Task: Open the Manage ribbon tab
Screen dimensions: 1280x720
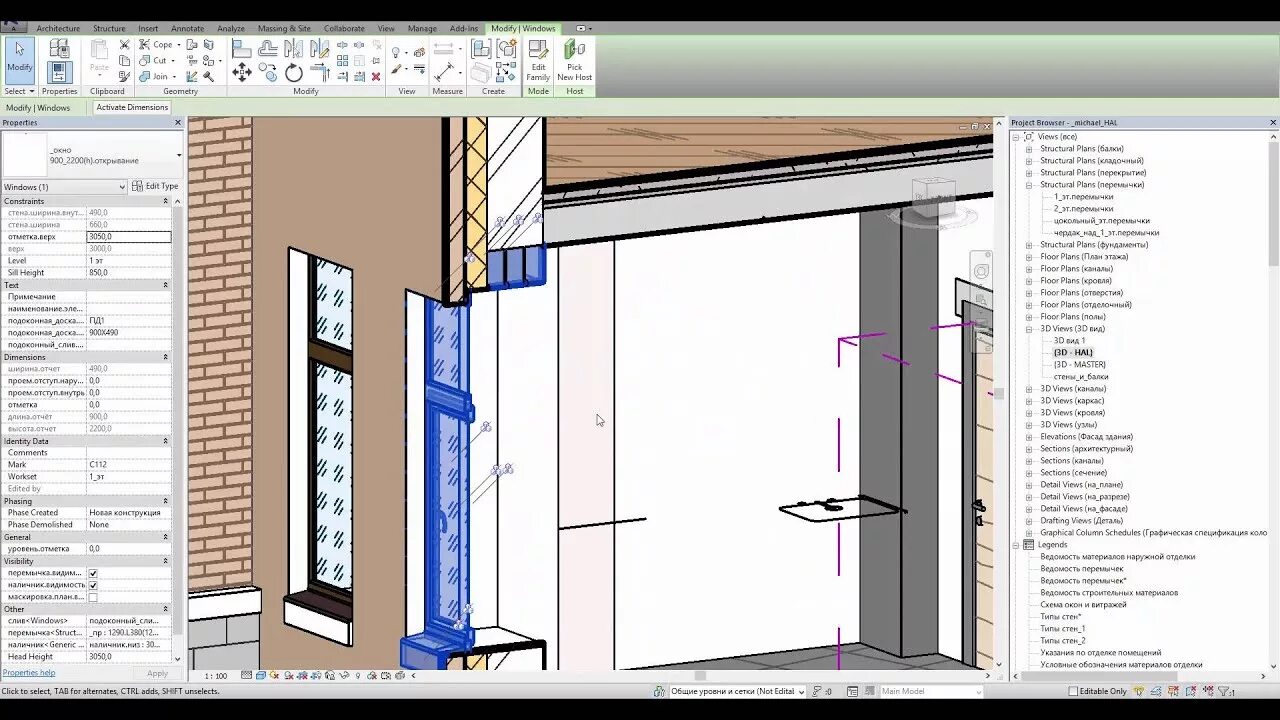Action: [422, 28]
